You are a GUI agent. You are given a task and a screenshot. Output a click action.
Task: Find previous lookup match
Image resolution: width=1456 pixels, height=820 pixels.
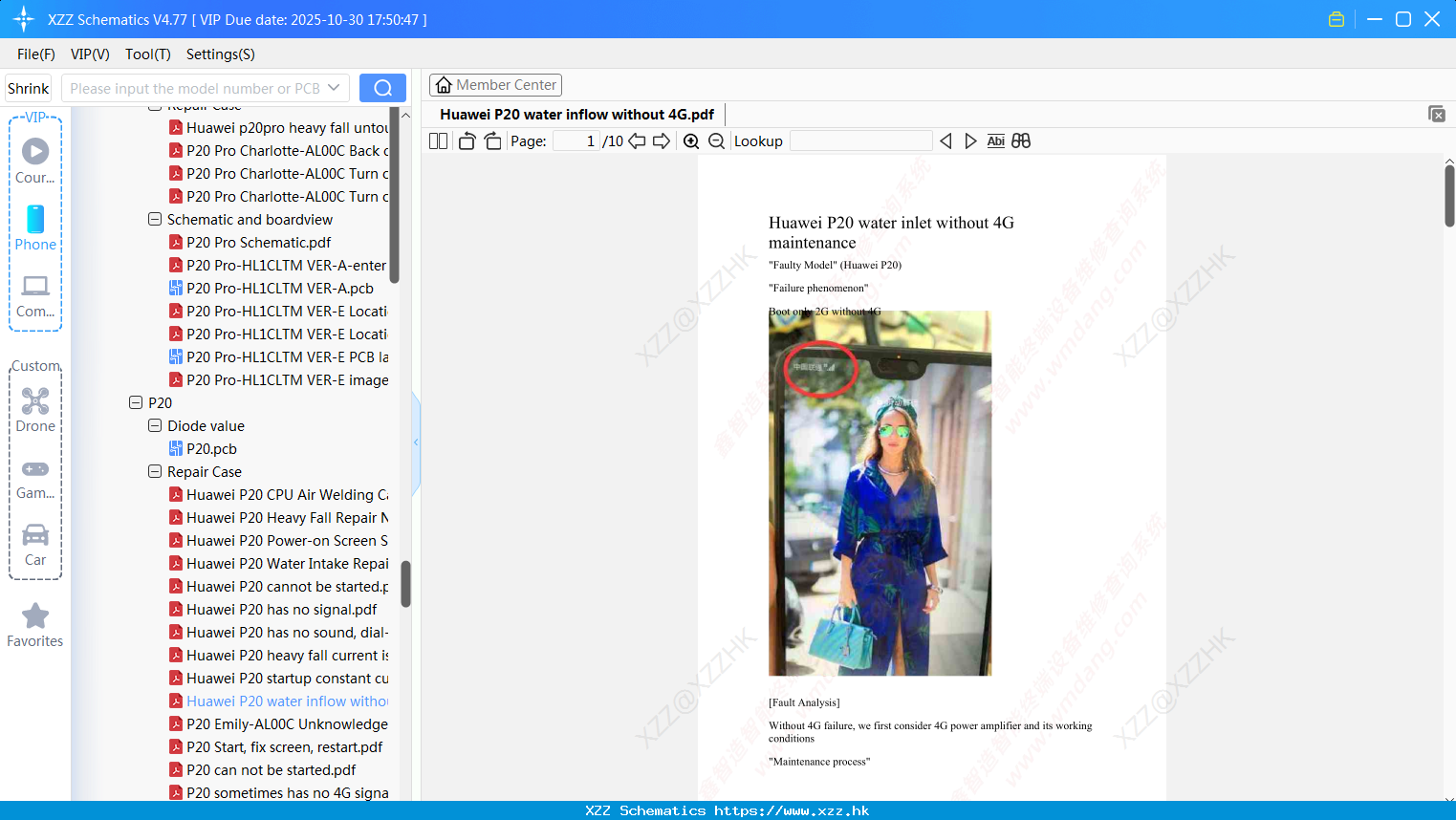pyautogui.click(x=945, y=140)
